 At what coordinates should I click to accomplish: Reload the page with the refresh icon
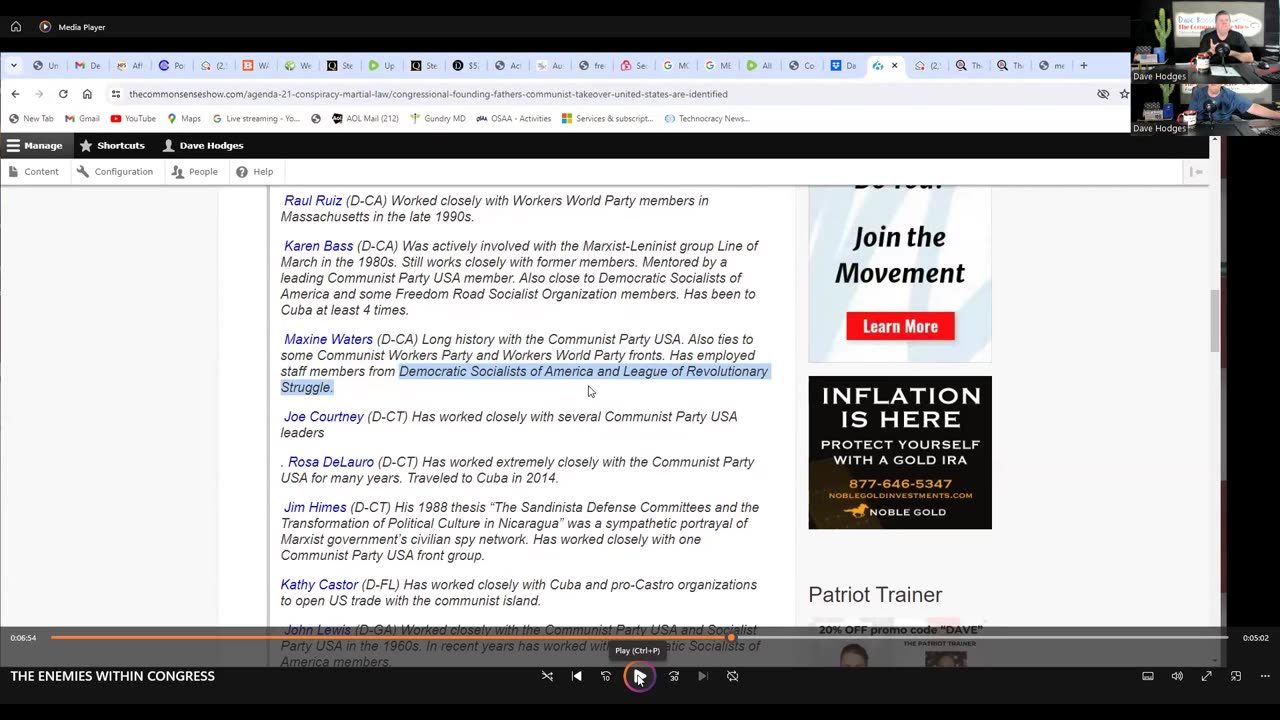[63, 94]
